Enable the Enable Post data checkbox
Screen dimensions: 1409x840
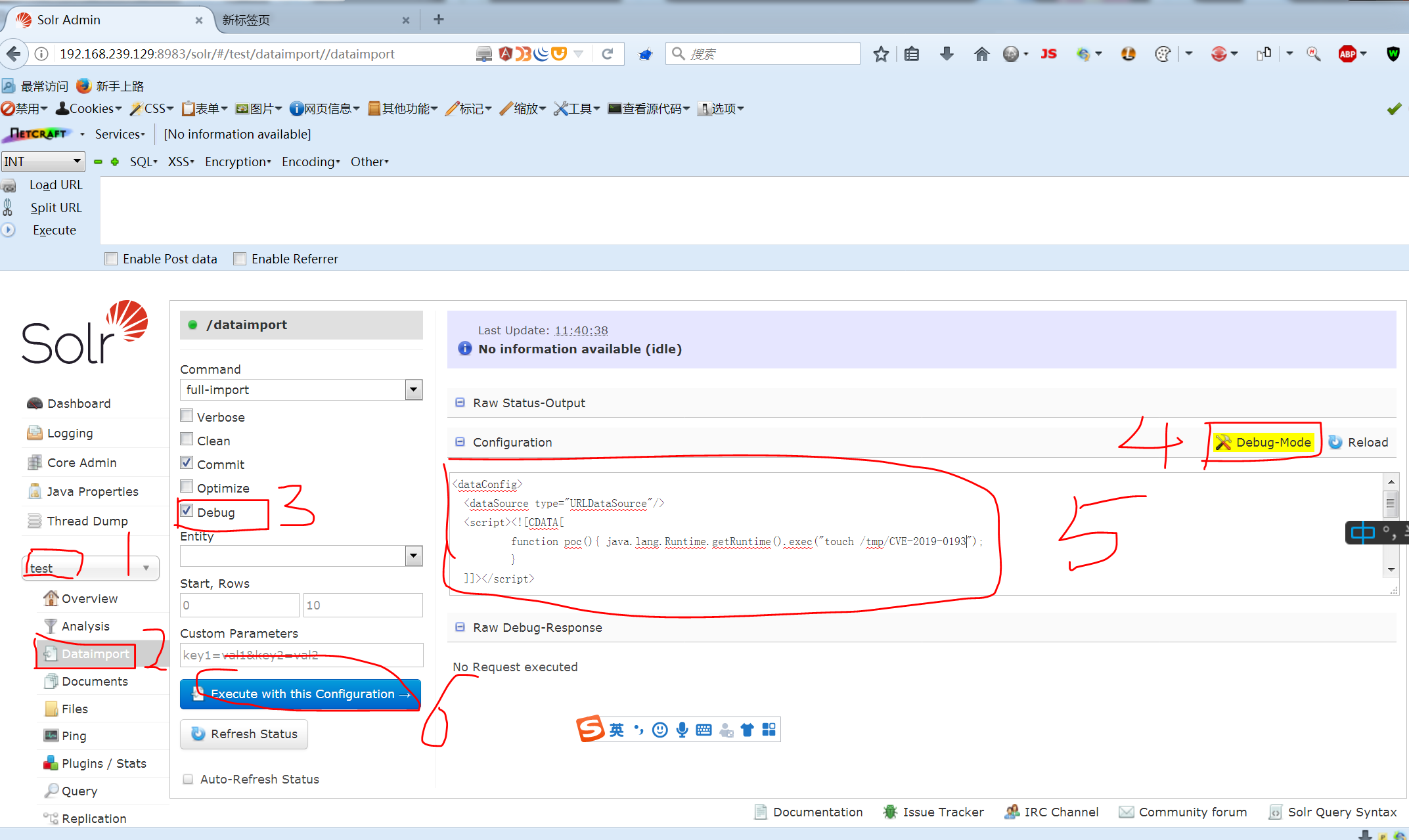[x=110, y=258]
